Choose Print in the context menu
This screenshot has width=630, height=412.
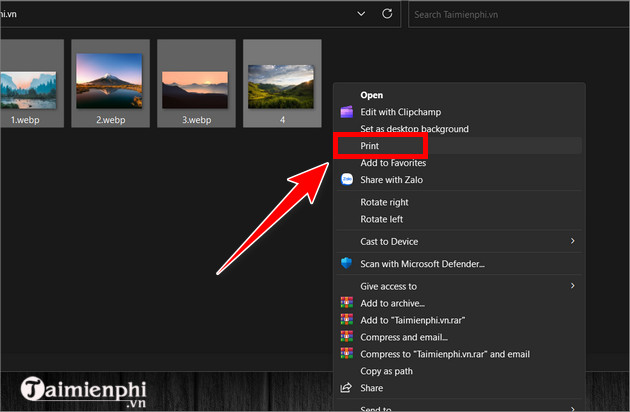coord(459,146)
